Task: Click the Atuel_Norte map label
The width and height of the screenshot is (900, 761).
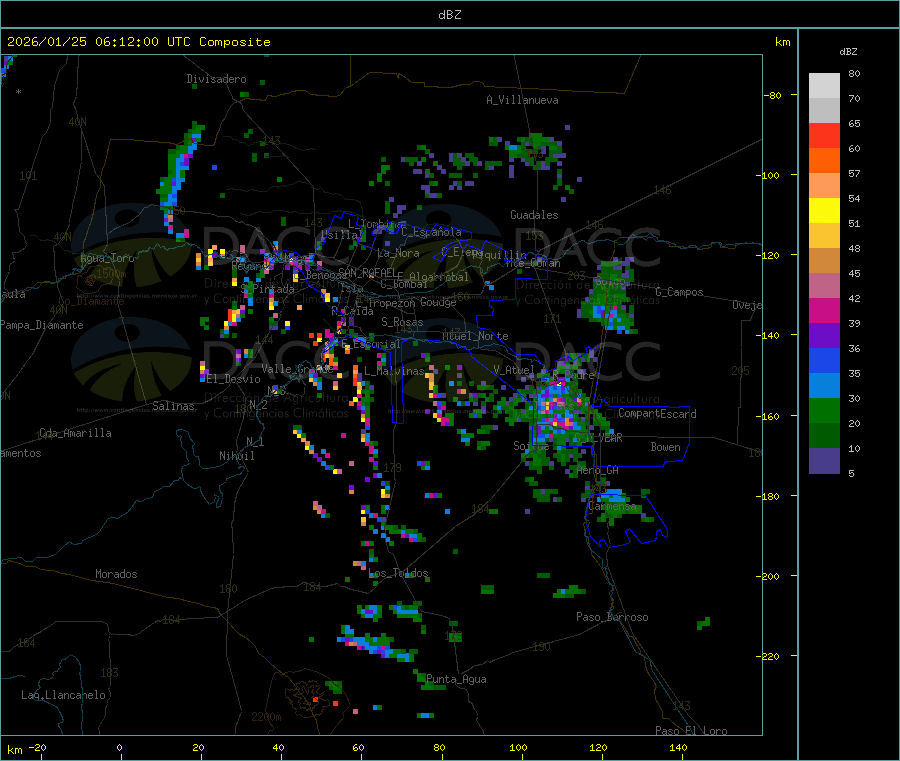Action: (x=475, y=336)
